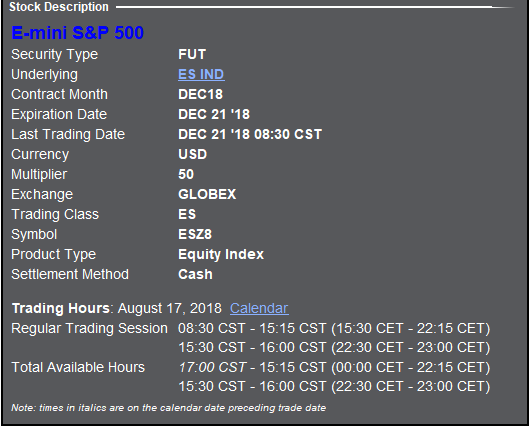Click the italics note about trade date
This screenshot has height=426, width=531.
[x=169, y=408]
